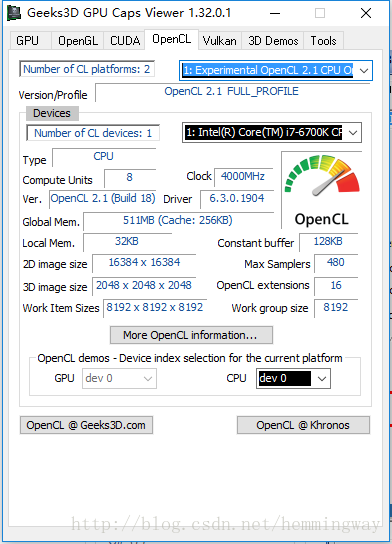Click the Max Samplers value 480
This screenshot has height=544, width=392.
pyautogui.click(x=335, y=263)
